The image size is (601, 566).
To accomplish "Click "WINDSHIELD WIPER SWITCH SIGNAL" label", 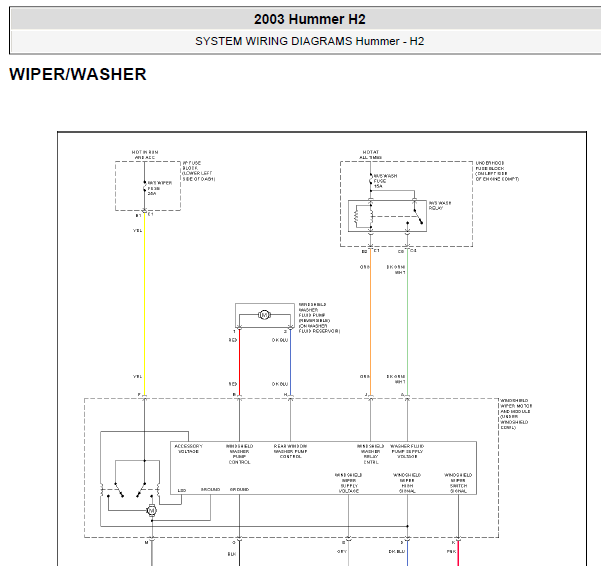I will (458, 483).
